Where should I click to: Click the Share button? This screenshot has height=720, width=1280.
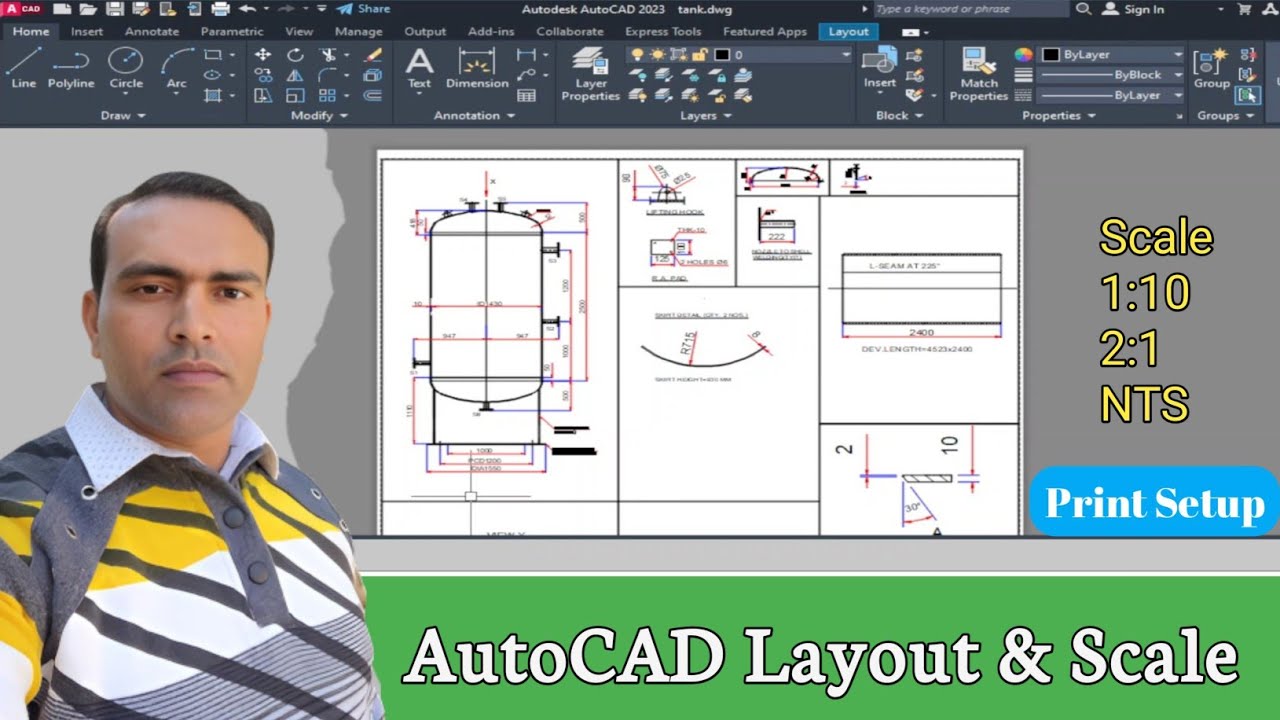pos(363,9)
